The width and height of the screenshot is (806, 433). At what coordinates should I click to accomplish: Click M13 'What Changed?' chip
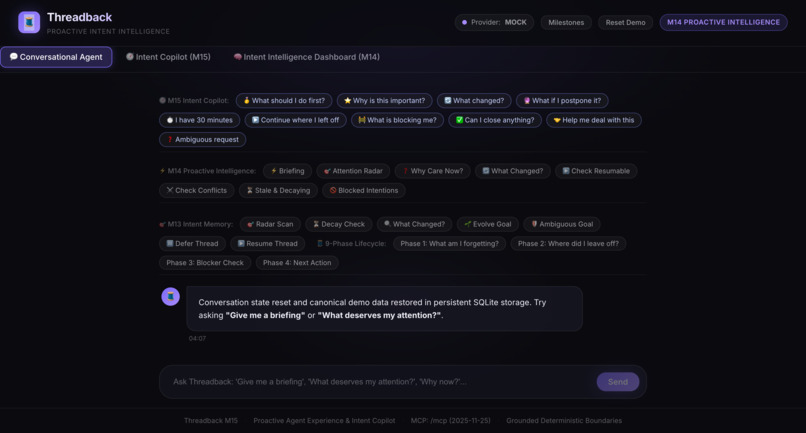(414, 224)
